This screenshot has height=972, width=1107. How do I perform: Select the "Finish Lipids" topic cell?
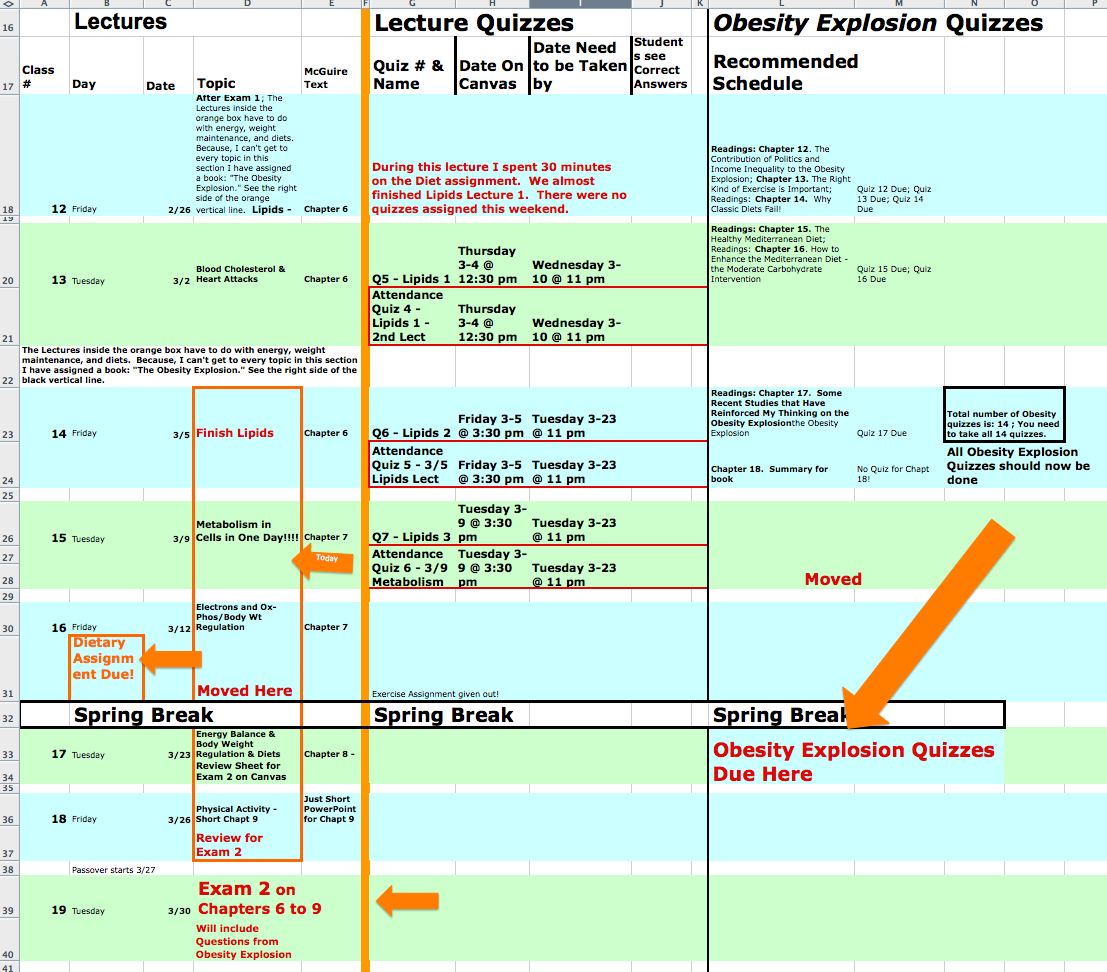click(235, 433)
